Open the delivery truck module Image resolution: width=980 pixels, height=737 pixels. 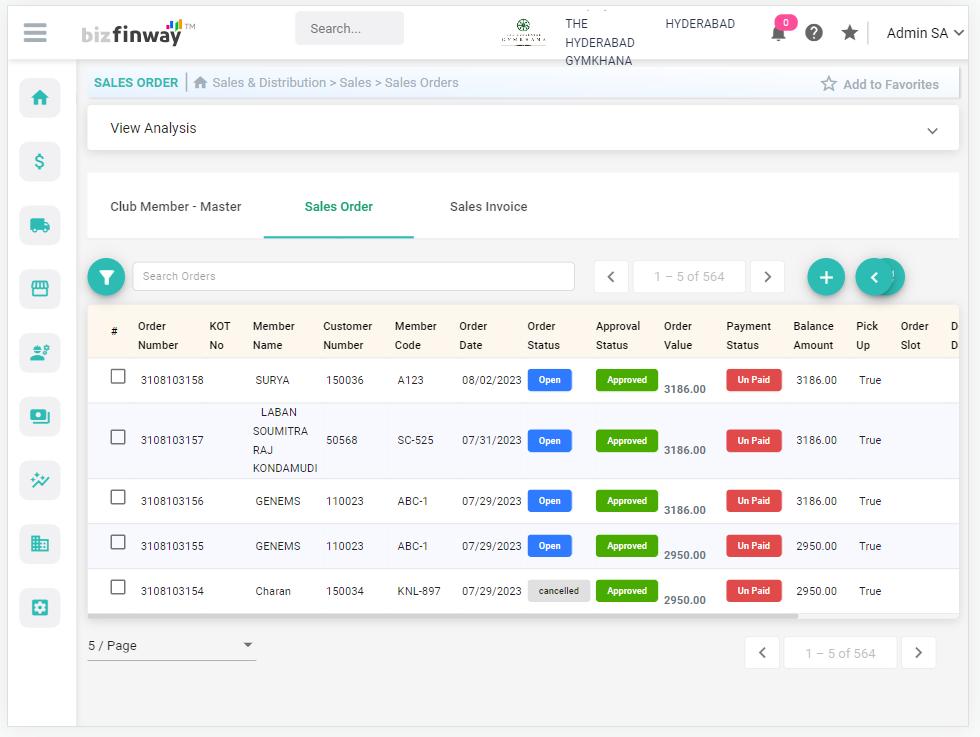(40, 225)
